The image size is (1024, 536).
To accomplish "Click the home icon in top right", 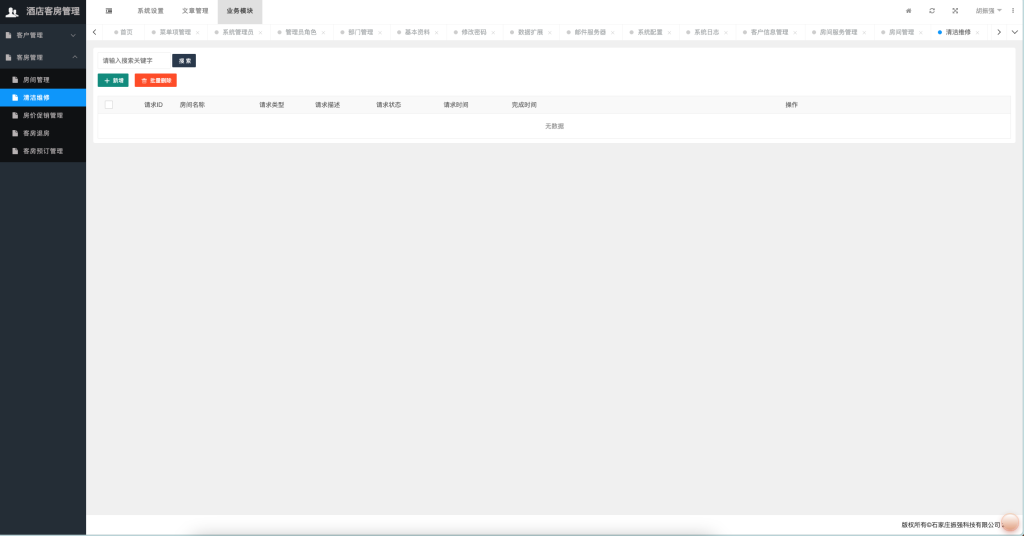I will (908, 11).
